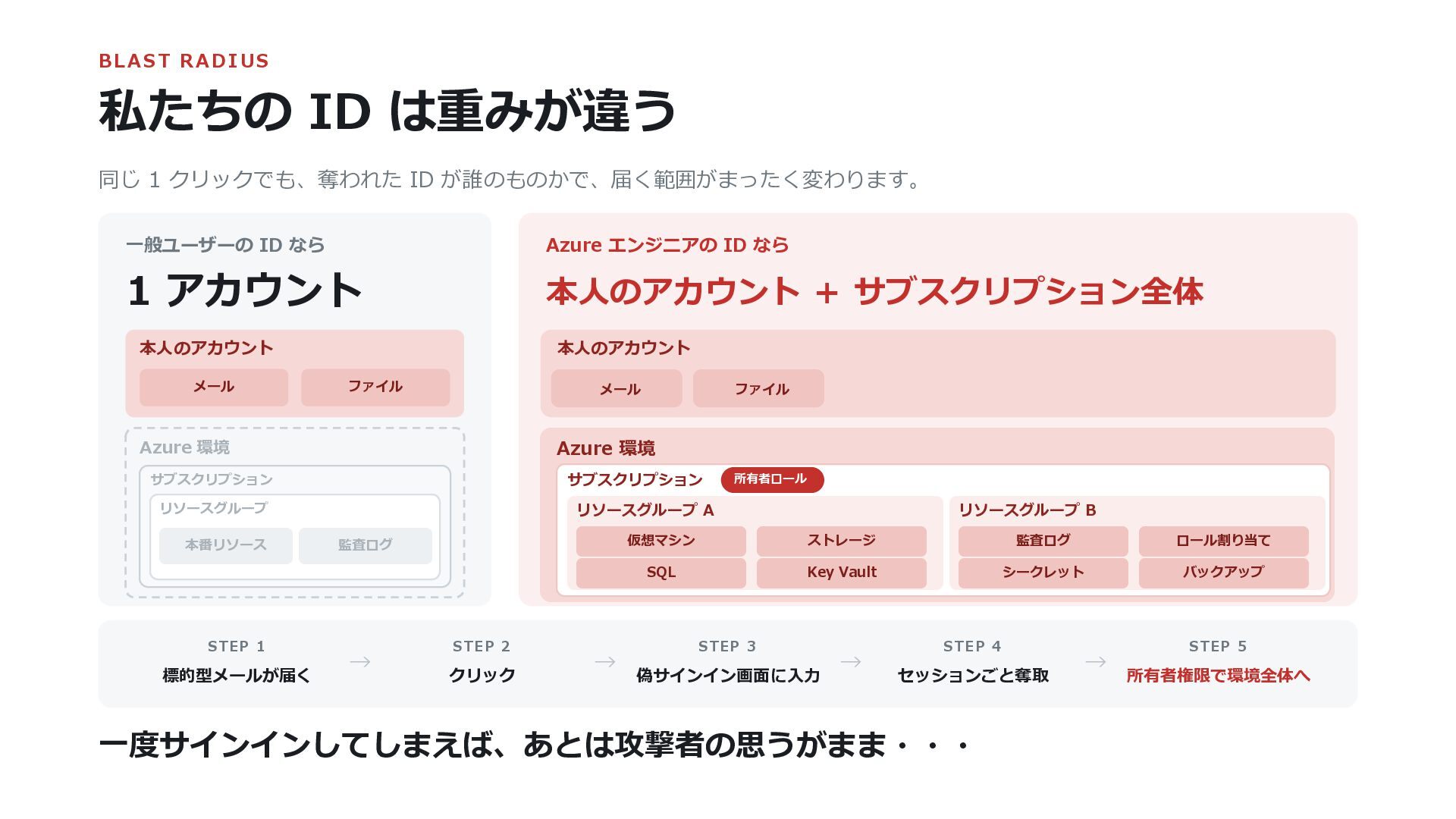Select the シークレット resource box
Viewport: 1456px width, 819px height.
[x=1043, y=573]
